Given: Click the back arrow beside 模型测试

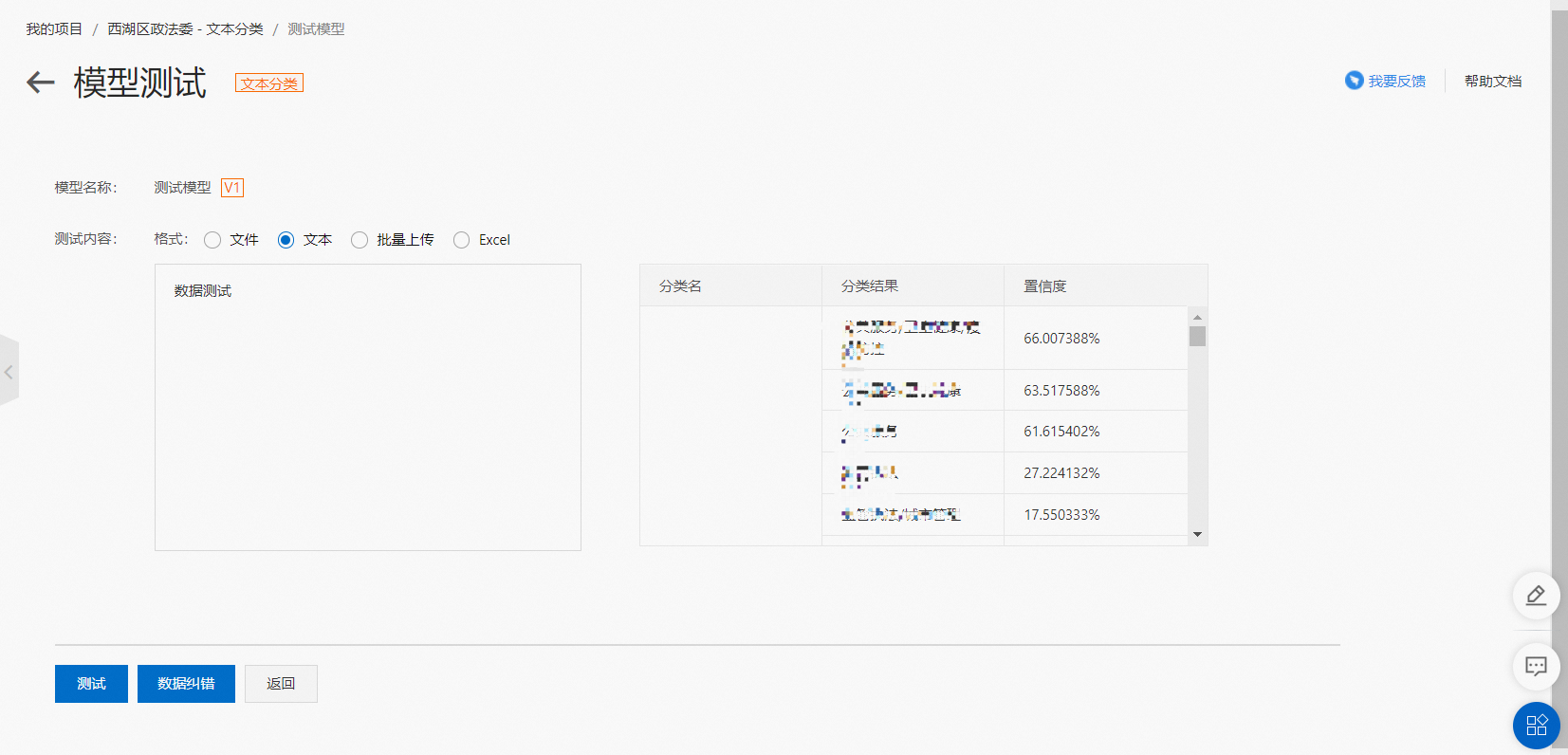Looking at the screenshot, I should [x=40, y=83].
